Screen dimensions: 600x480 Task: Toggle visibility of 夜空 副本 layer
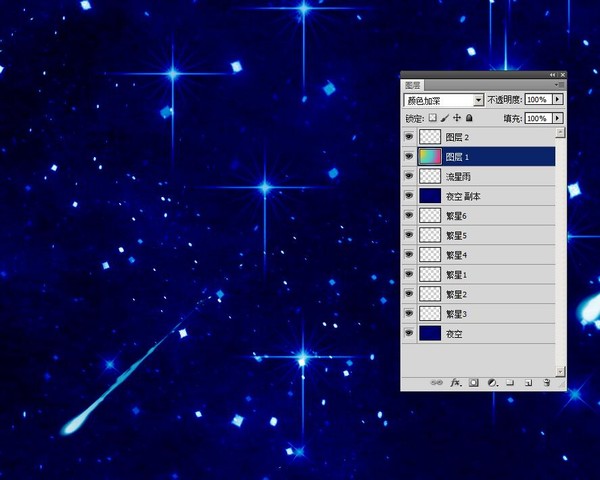click(x=409, y=196)
